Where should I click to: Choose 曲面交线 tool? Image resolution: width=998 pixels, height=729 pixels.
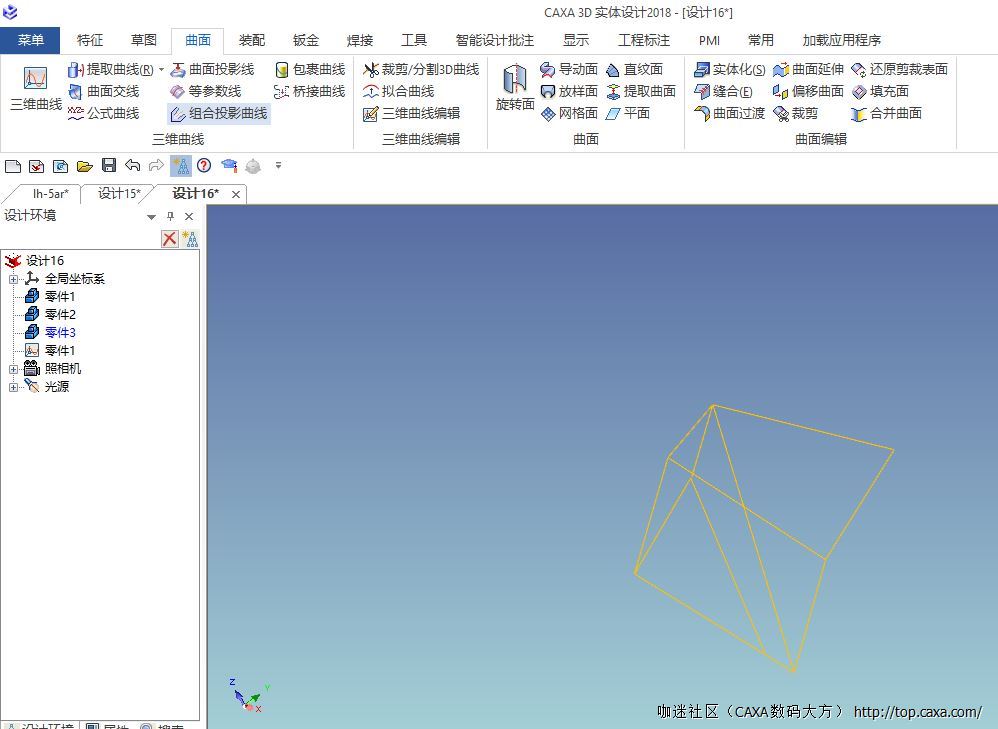pyautogui.click(x=104, y=92)
